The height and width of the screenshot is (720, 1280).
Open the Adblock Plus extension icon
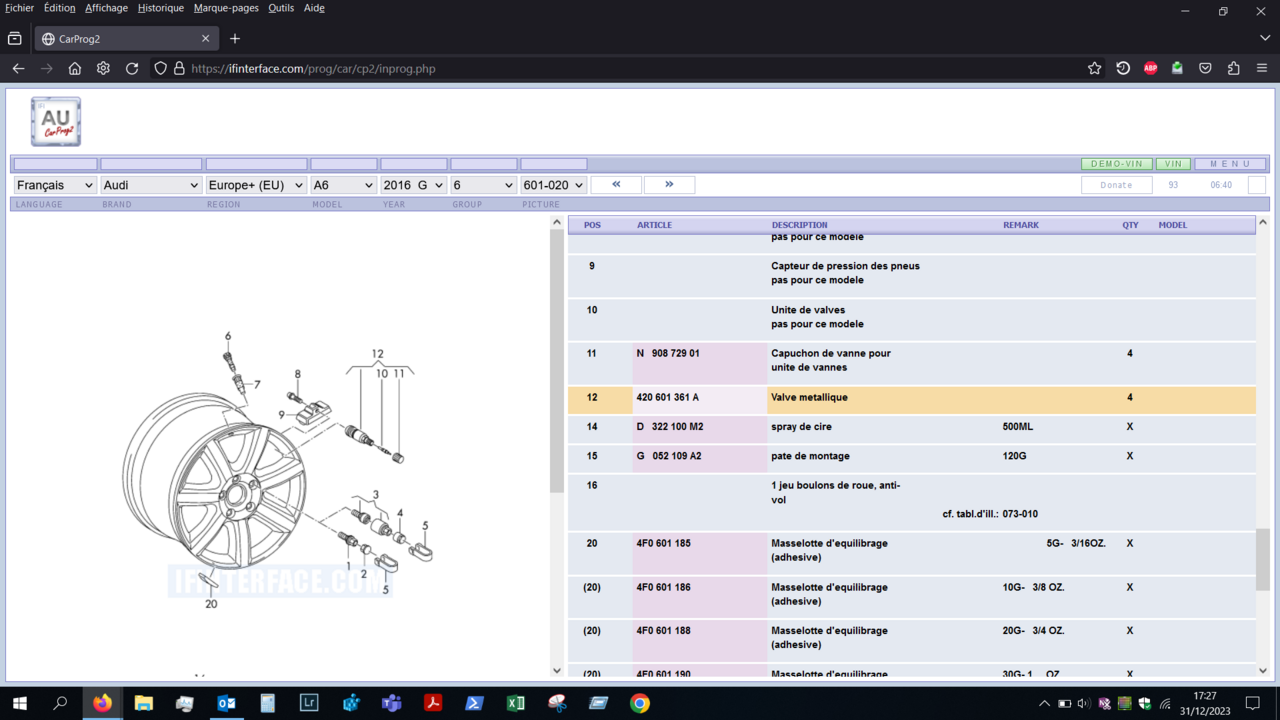pyautogui.click(x=1150, y=69)
